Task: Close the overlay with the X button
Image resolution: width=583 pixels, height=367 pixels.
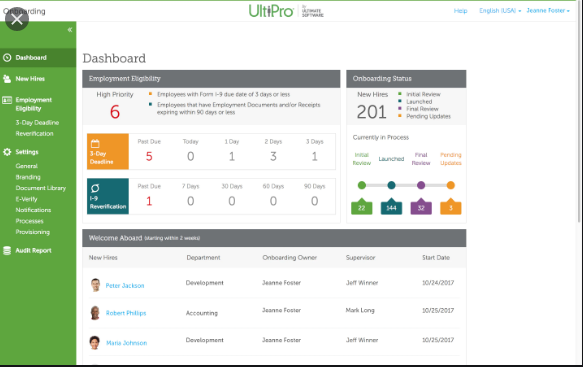Action: click(x=17, y=19)
